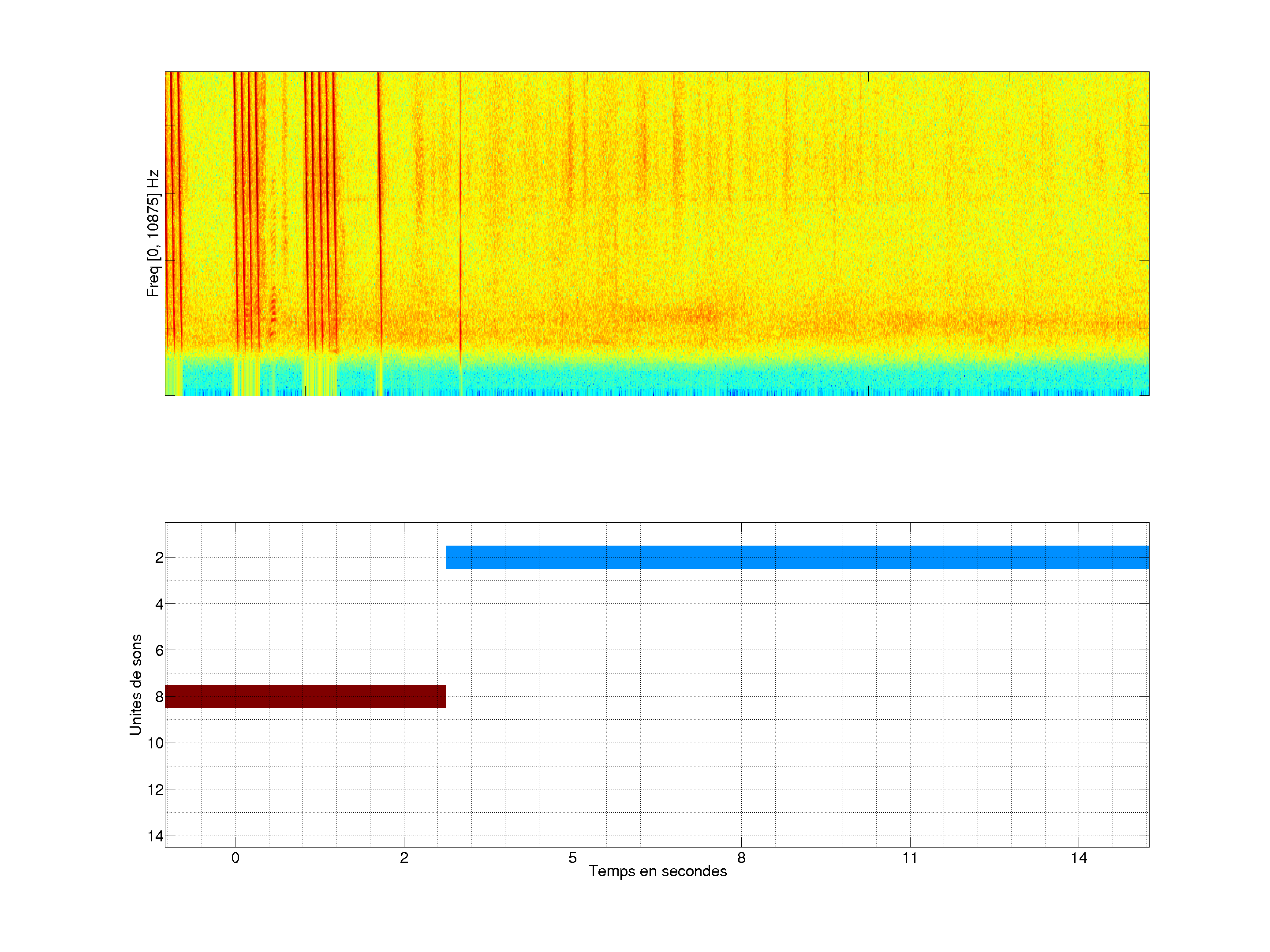Click the x-axis tick label 5
The image size is (1270, 952).
pos(572,858)
